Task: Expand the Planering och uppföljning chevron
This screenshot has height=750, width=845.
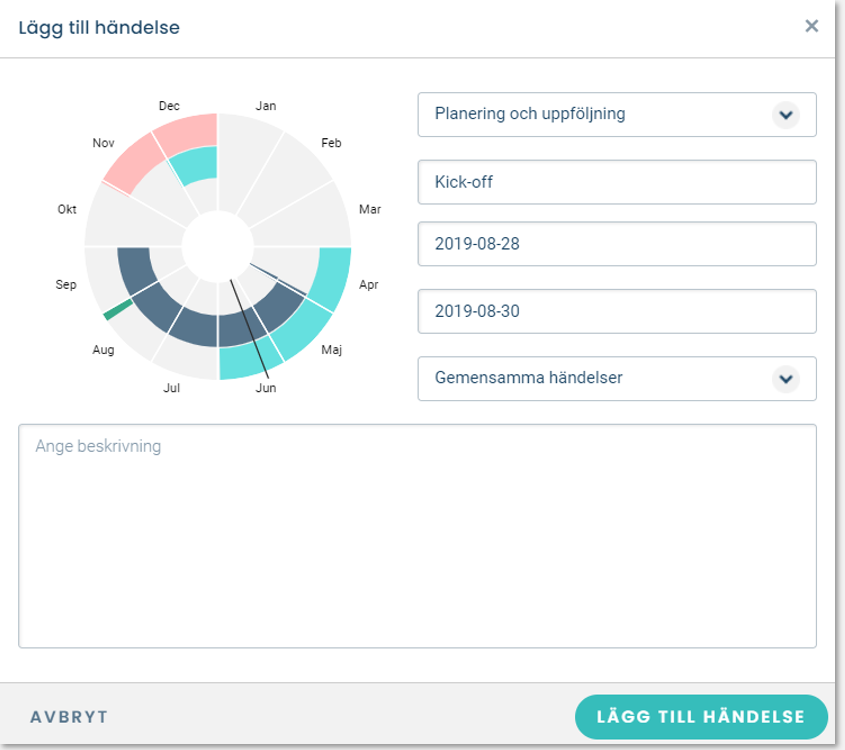Action: click(786, 115)
